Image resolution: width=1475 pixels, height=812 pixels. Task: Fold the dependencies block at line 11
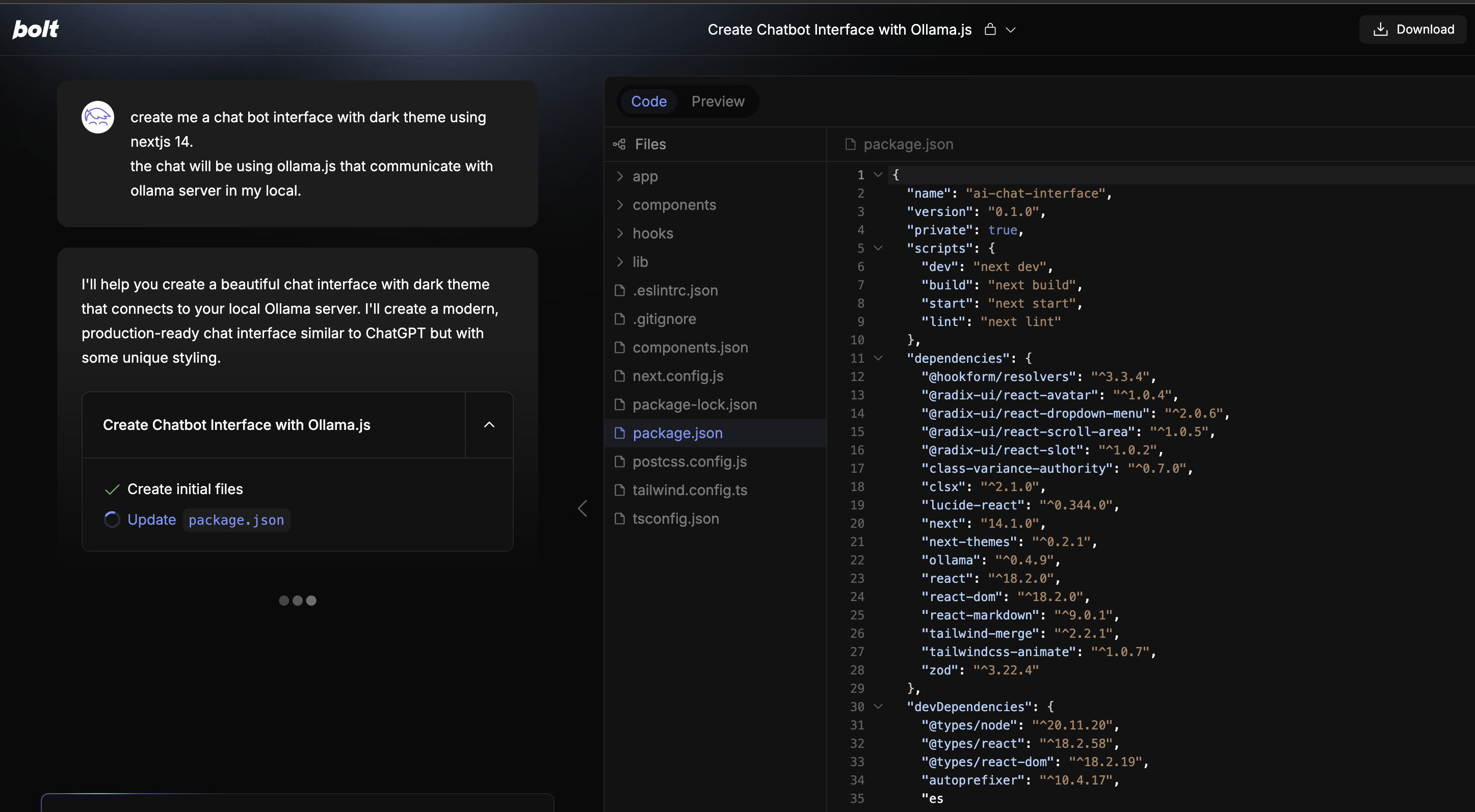[878, 358]
